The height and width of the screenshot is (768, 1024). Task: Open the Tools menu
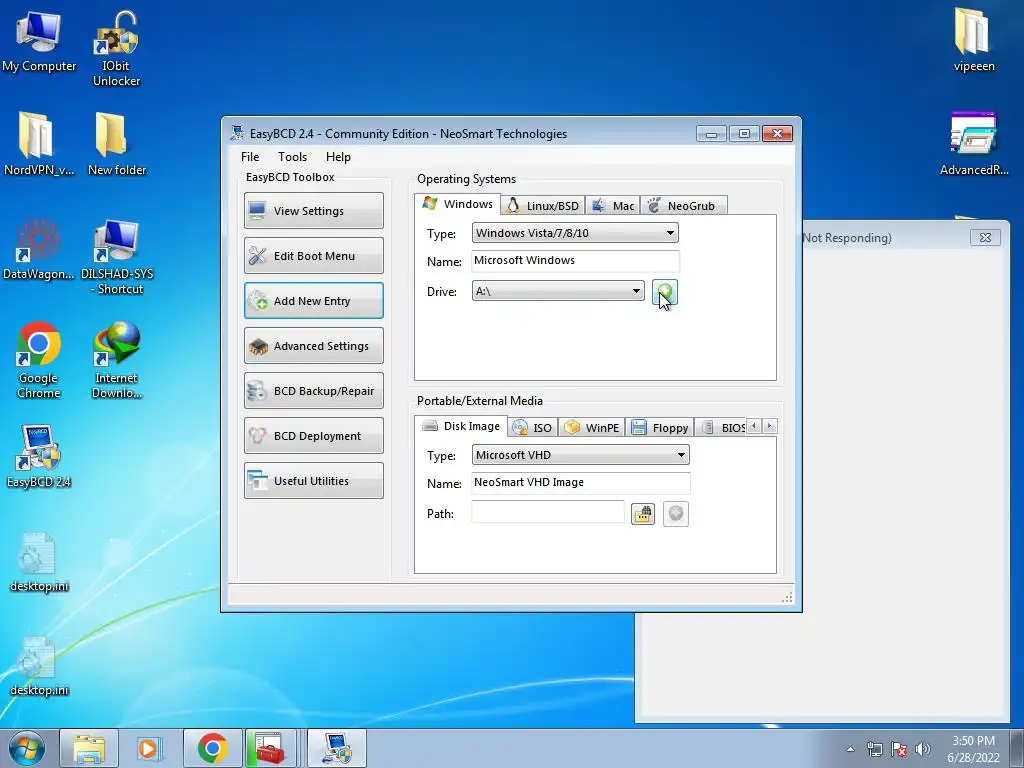point(292,157)
